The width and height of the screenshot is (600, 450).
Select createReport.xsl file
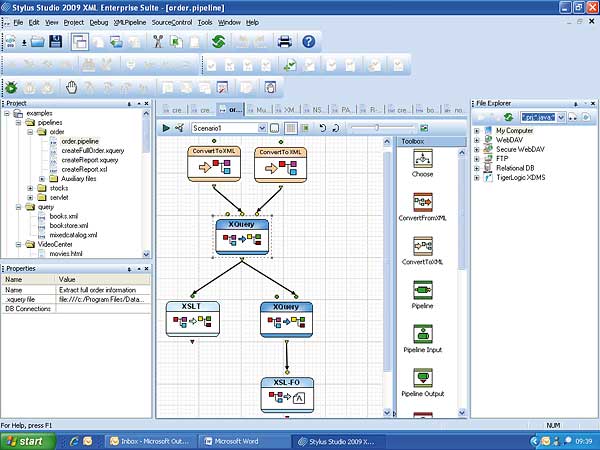tap(84, 170)
